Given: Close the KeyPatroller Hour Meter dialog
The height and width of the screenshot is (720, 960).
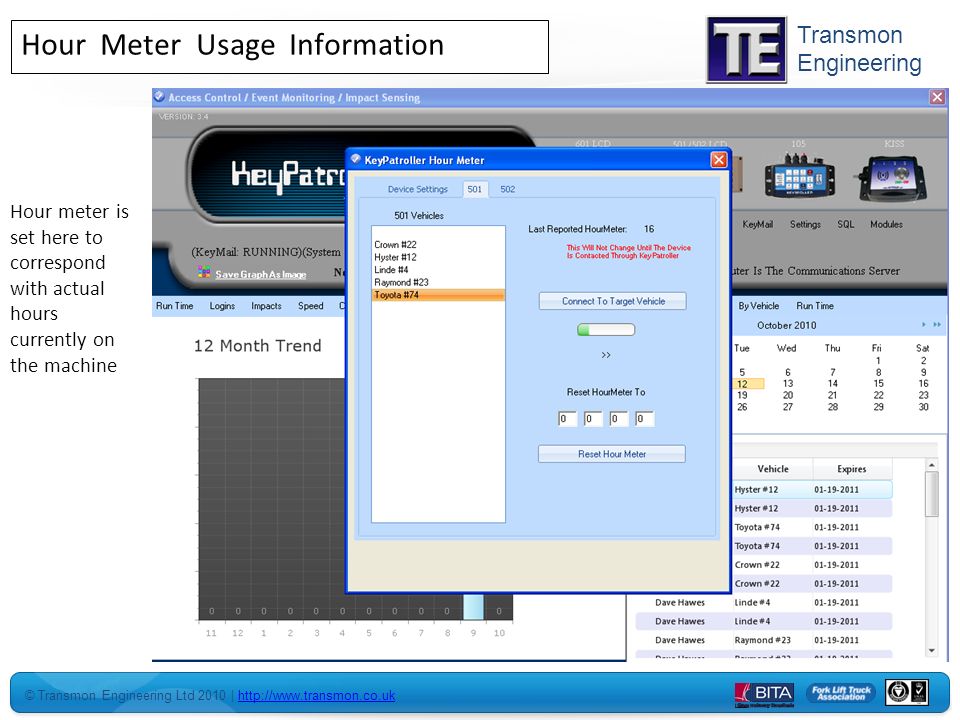Looking at the screenshot, I should click(719, 160).
